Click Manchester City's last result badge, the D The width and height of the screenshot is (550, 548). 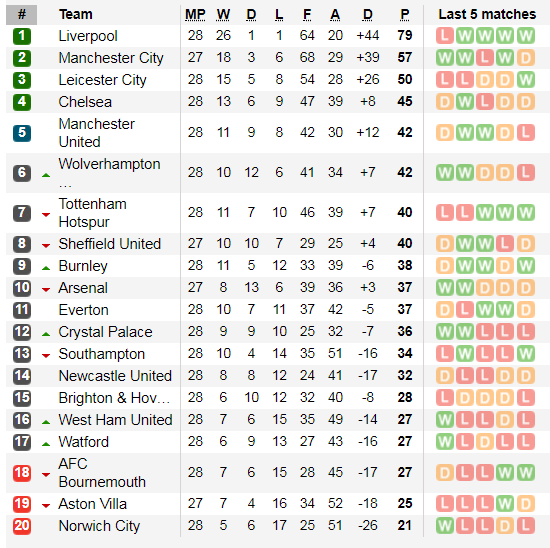[x=525, y=58]
